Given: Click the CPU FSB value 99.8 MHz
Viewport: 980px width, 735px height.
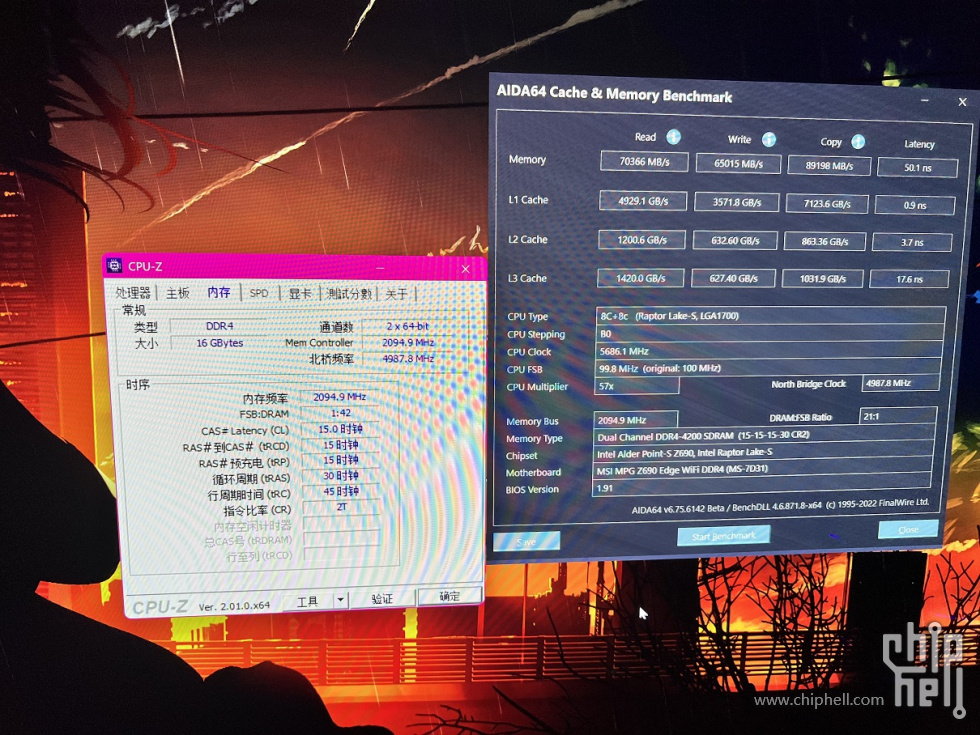Looking at the screenshot, I should coord(767,369).
